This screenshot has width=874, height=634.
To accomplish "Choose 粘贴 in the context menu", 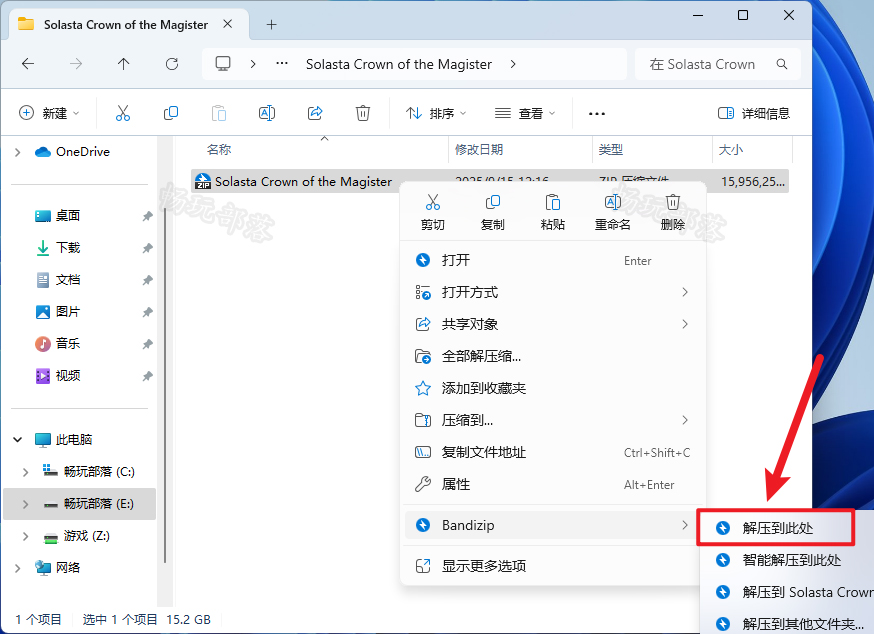I will [552, 212].
